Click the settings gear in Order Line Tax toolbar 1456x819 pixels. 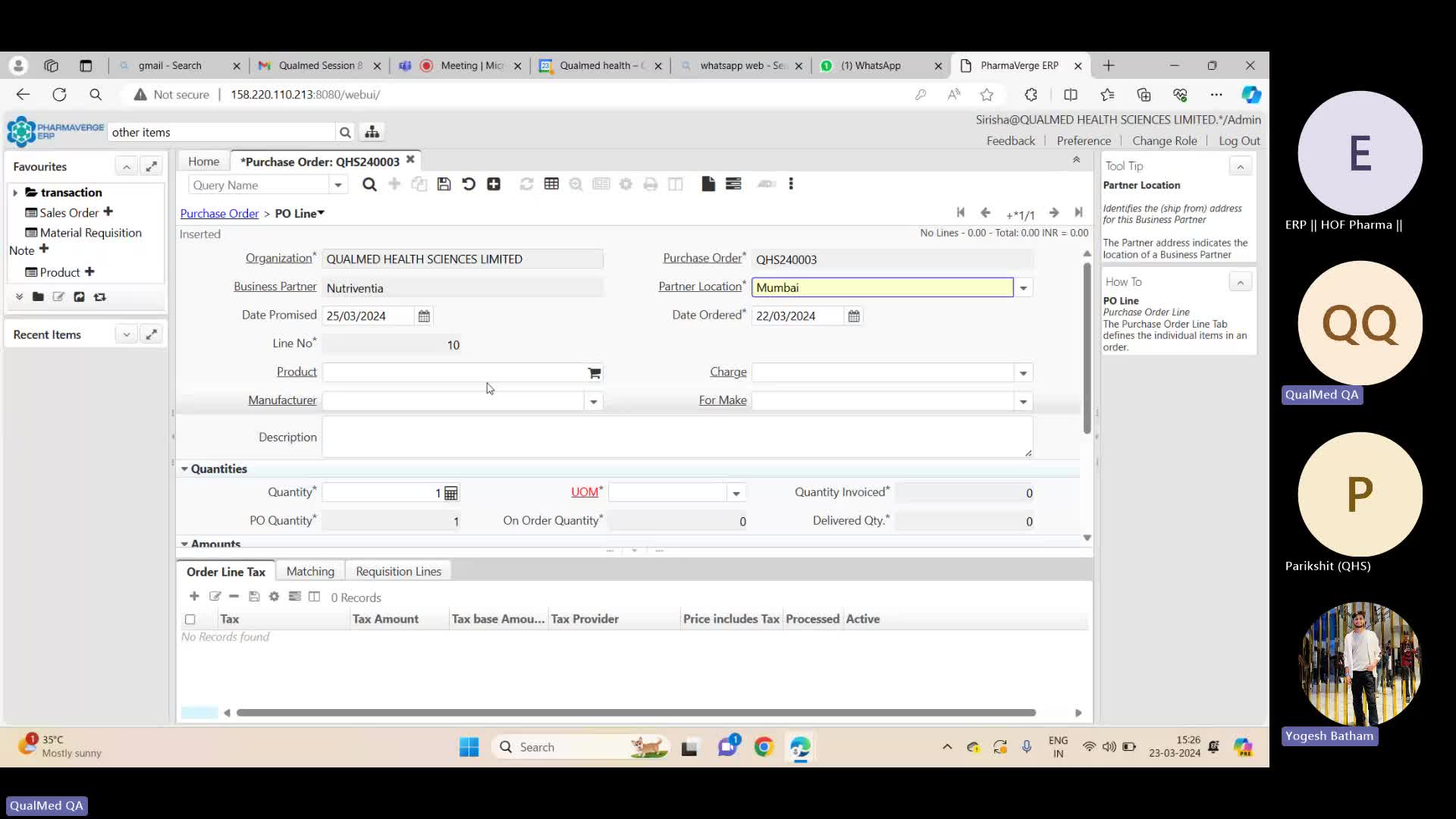274,597
